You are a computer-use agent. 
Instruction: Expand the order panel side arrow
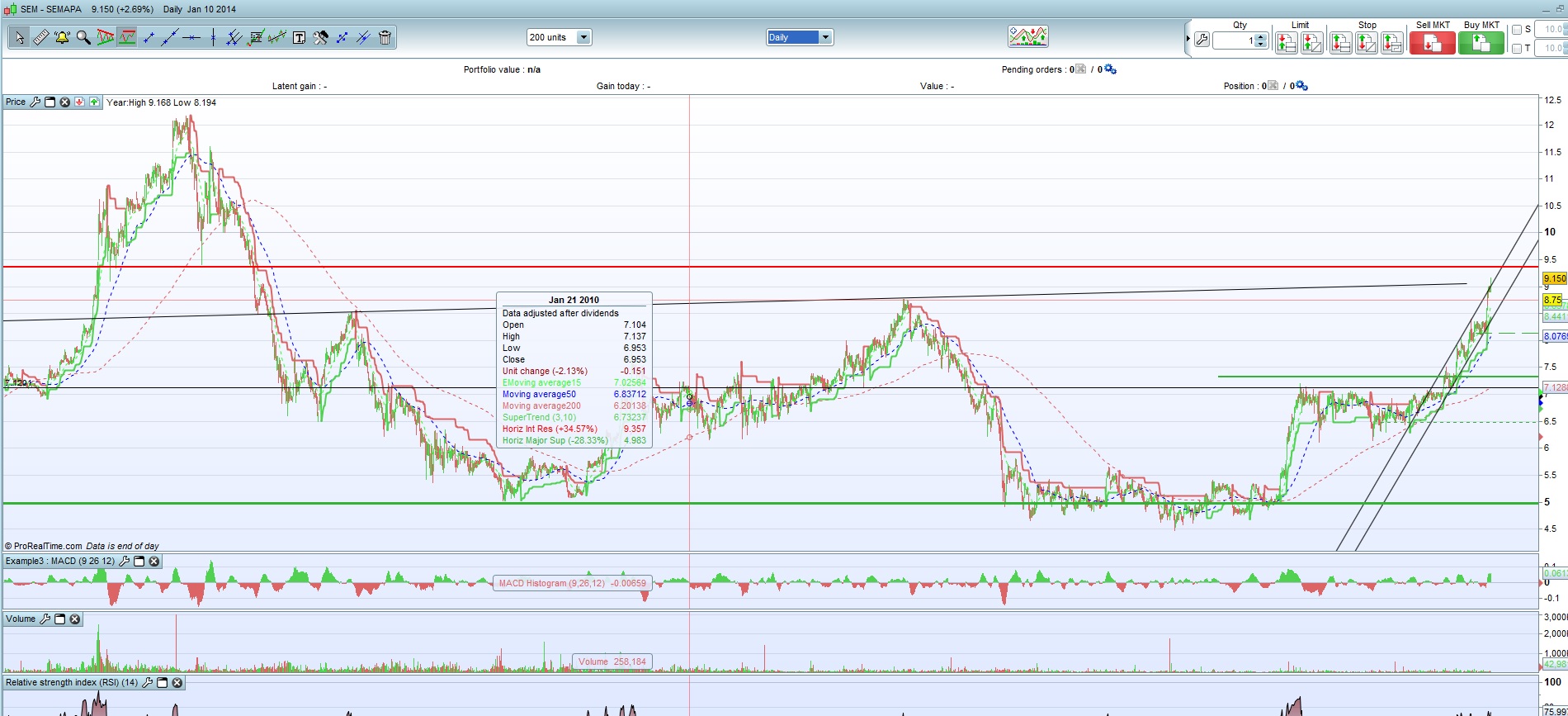tap(1188, 39)
